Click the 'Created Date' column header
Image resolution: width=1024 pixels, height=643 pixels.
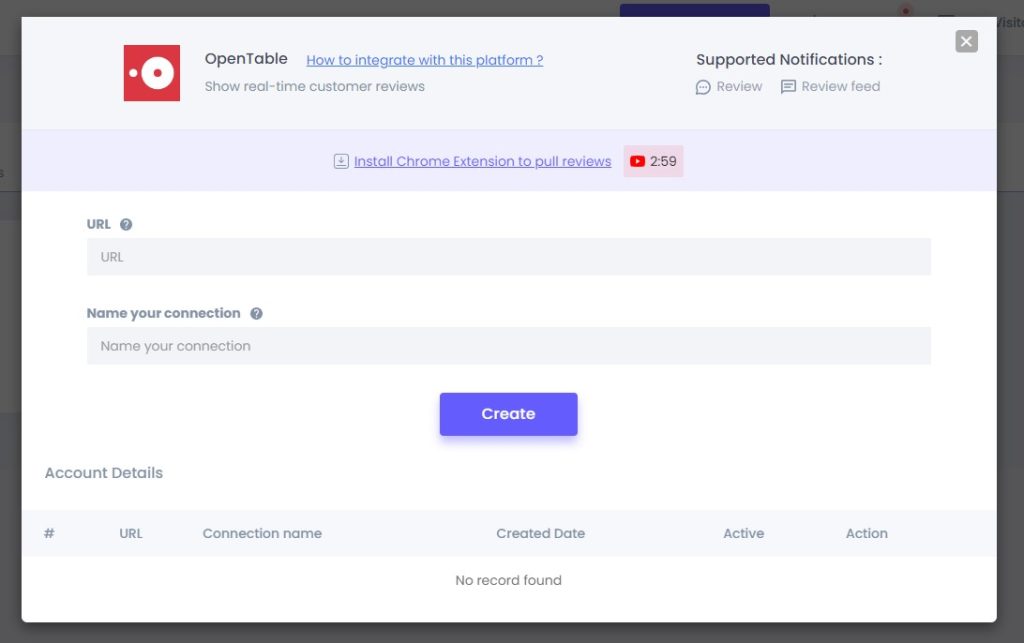coord(540,533)
